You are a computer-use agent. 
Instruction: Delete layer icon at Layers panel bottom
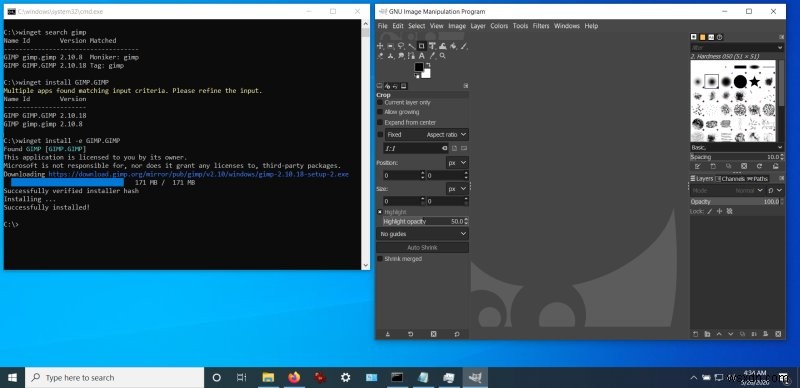click(x=778, y=334)
